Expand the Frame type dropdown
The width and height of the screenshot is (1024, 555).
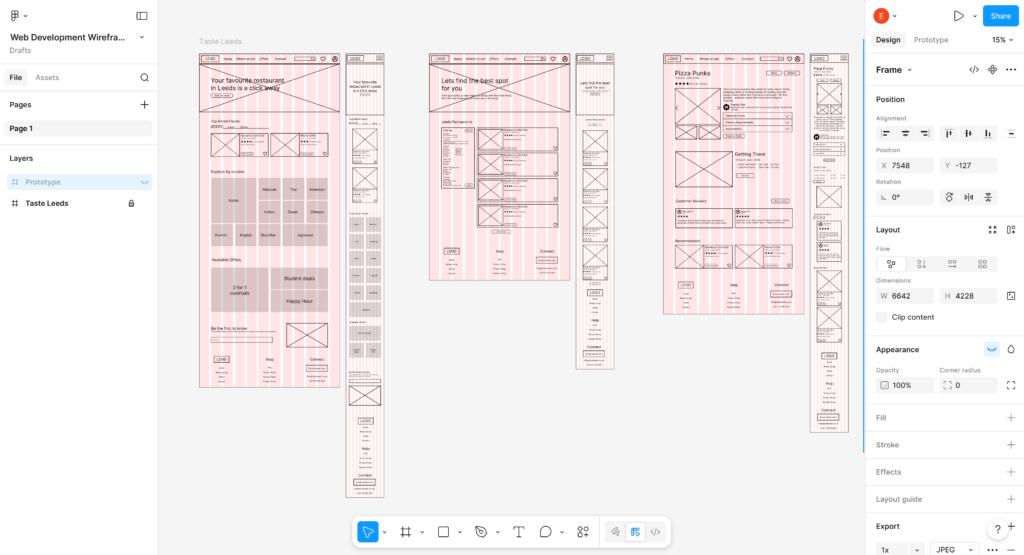894,70
